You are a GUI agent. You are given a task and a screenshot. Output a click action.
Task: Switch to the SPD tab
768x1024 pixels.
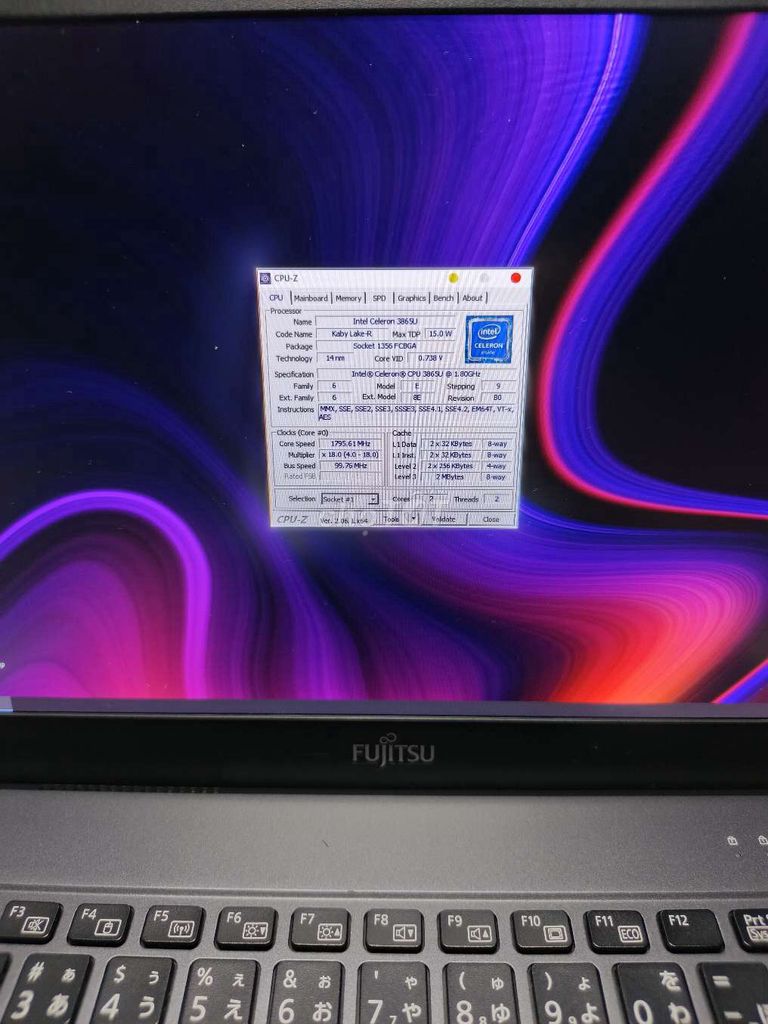pyautogui.click(x=379, y=298)
